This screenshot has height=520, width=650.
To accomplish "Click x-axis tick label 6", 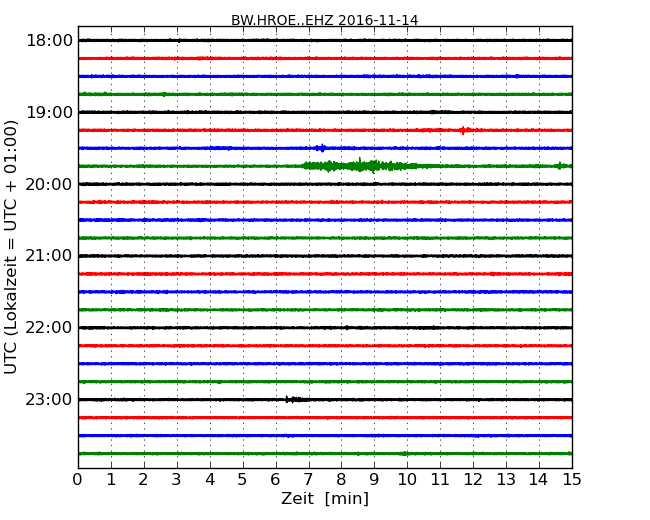I will 276,479.
